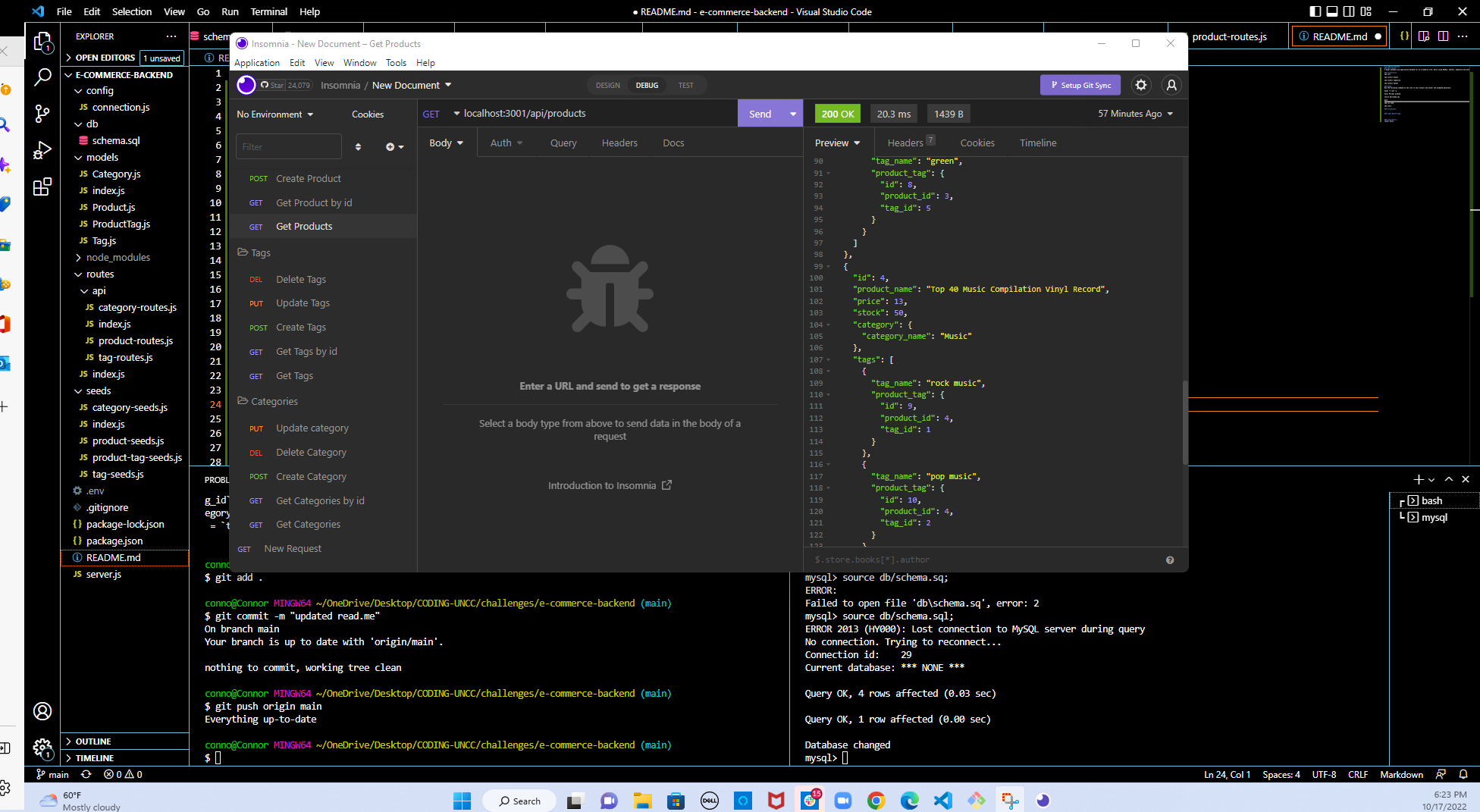The image size is (1480, 812).
Task: Open the Terminal menu in VS Code
Action: (x=268, y=11)
